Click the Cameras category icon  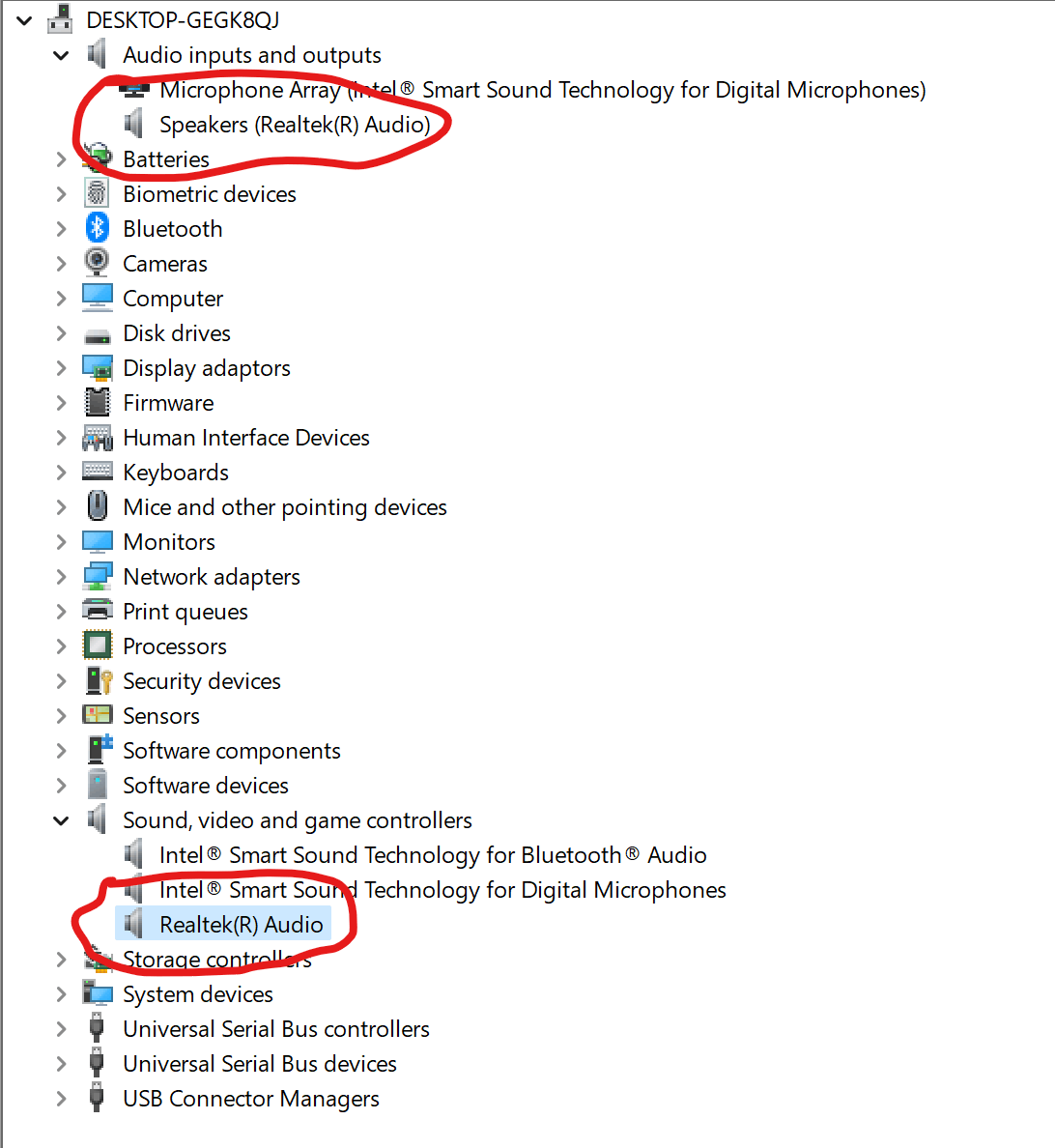pos(97,263)
